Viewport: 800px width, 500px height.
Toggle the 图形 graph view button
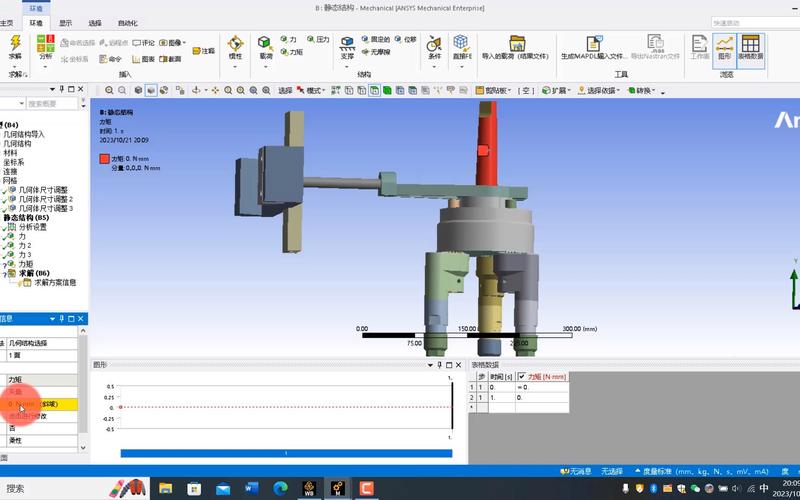pos(724,51)
